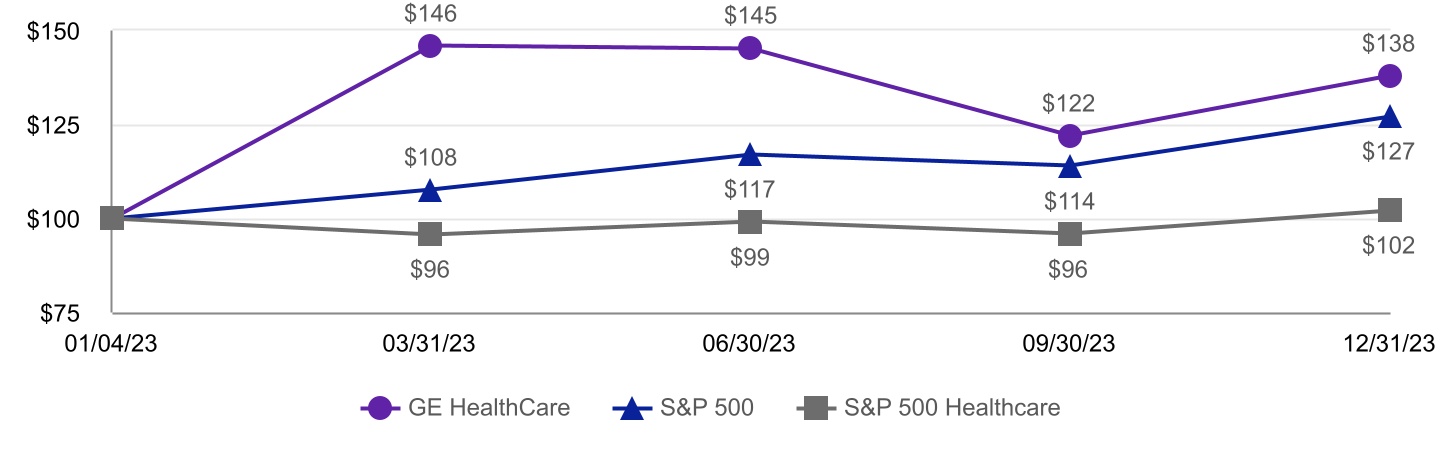Click the gray starting square at $100
This screenshot has height=460, width=1440.
112,218
